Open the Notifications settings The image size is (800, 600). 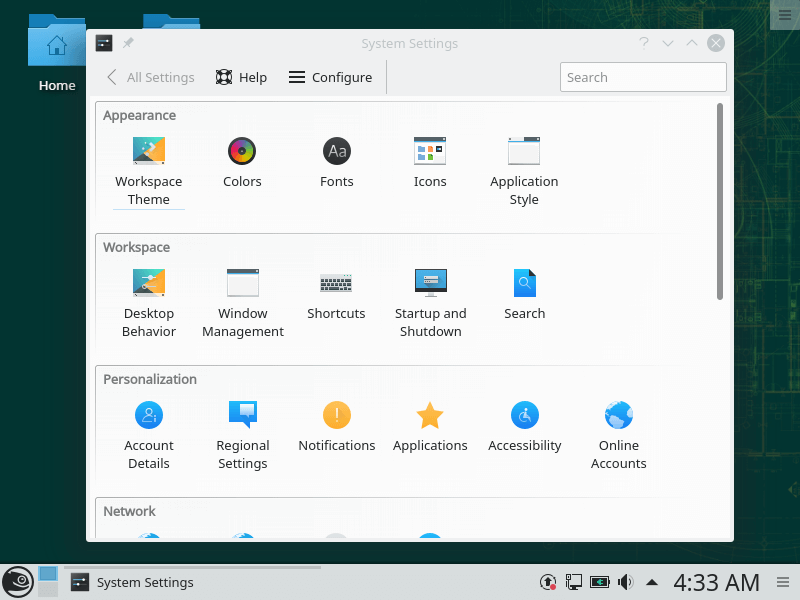click(x=336, y=416)
